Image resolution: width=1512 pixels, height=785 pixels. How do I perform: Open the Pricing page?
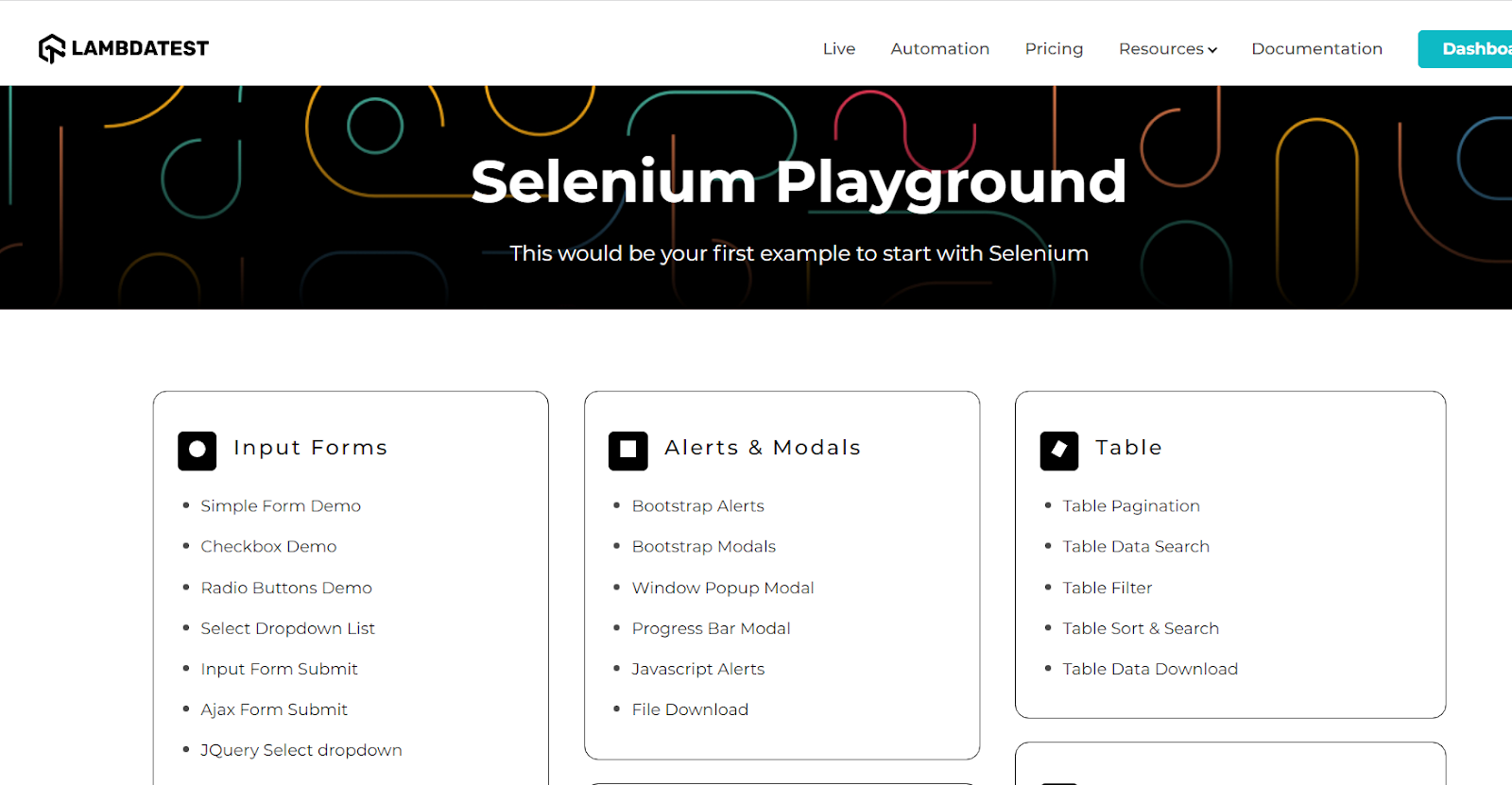1054,48
